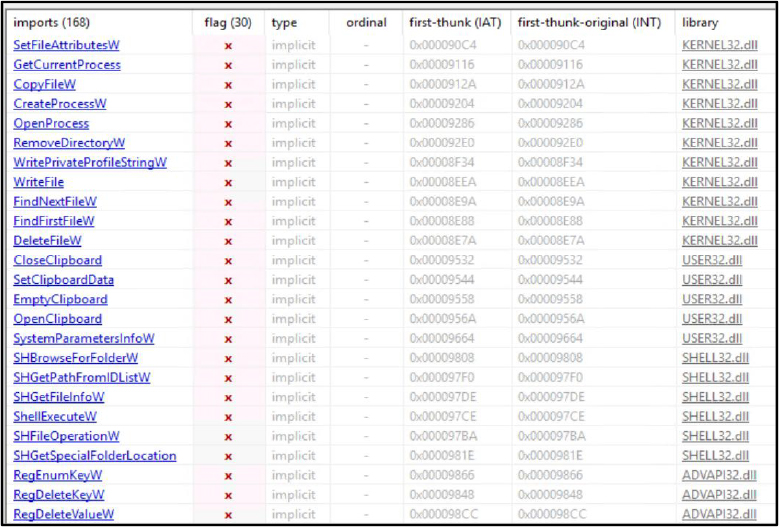This screenshot has width=779, height=527.
Task: Click the red flag X for OpenProcess
Action: tap(228, 124)
